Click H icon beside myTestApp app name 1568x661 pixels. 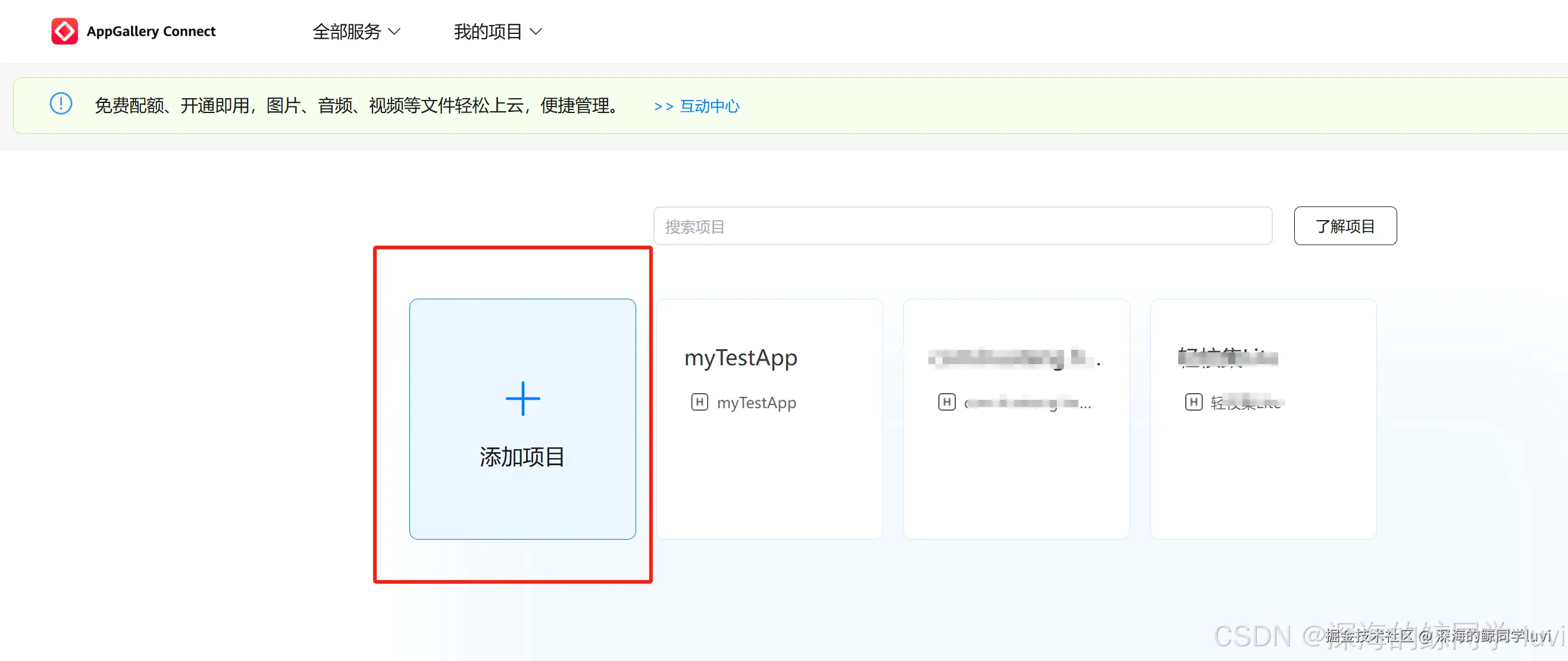point(699,402)
